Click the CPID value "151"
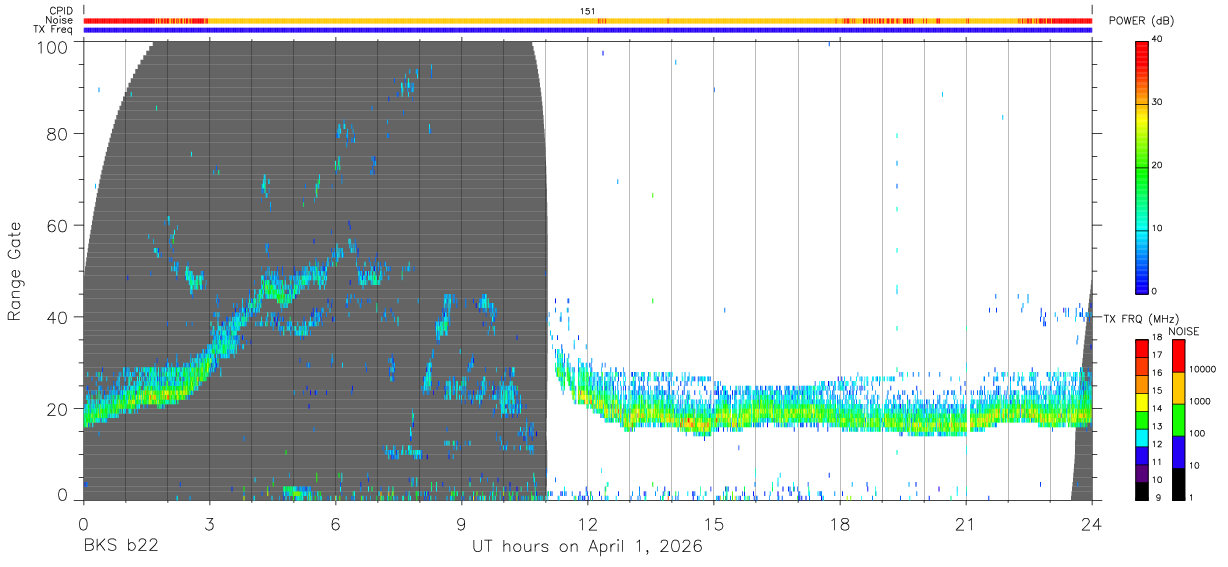1228x567 pixels. [588, 11]
